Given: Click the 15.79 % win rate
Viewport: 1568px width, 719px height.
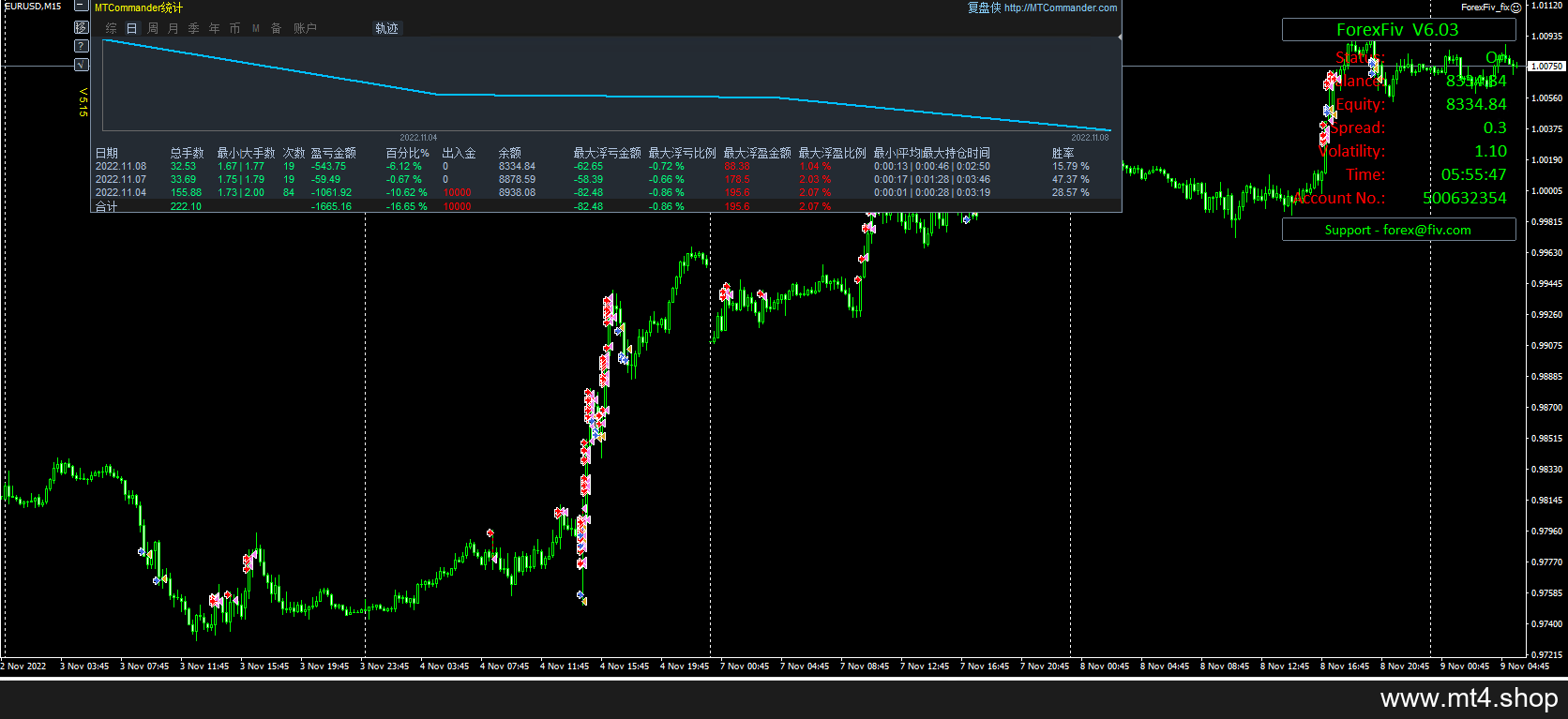Looking at the screenshot, I should 1071,166.
